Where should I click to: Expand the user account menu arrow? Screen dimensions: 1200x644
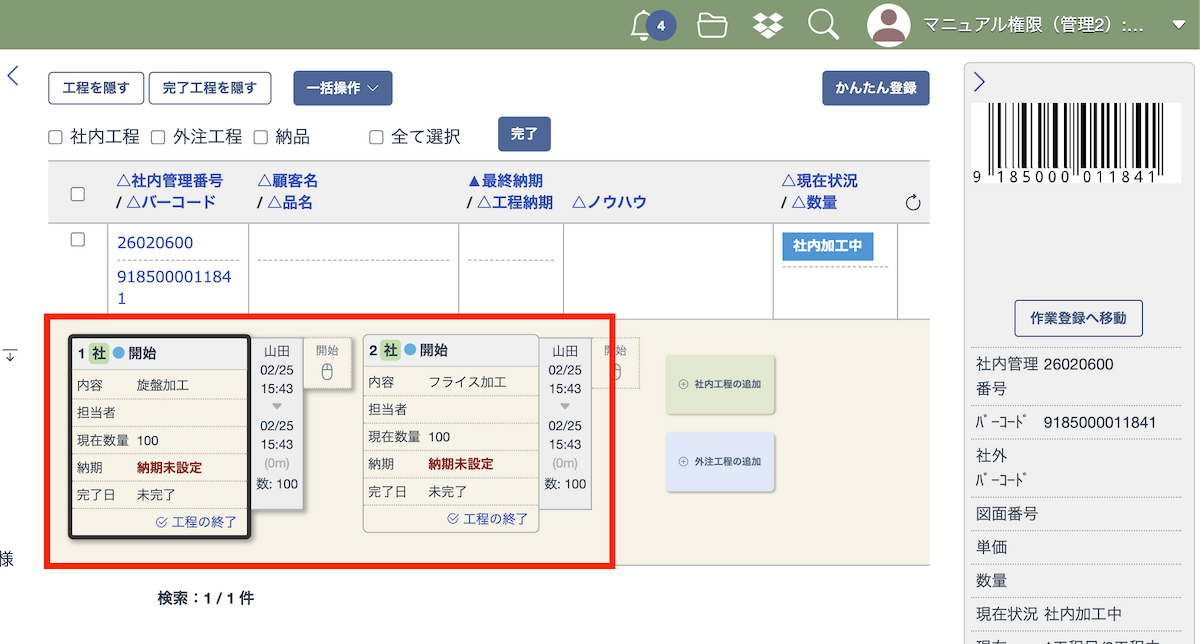pyautogui.click(x=1177, y=25)
